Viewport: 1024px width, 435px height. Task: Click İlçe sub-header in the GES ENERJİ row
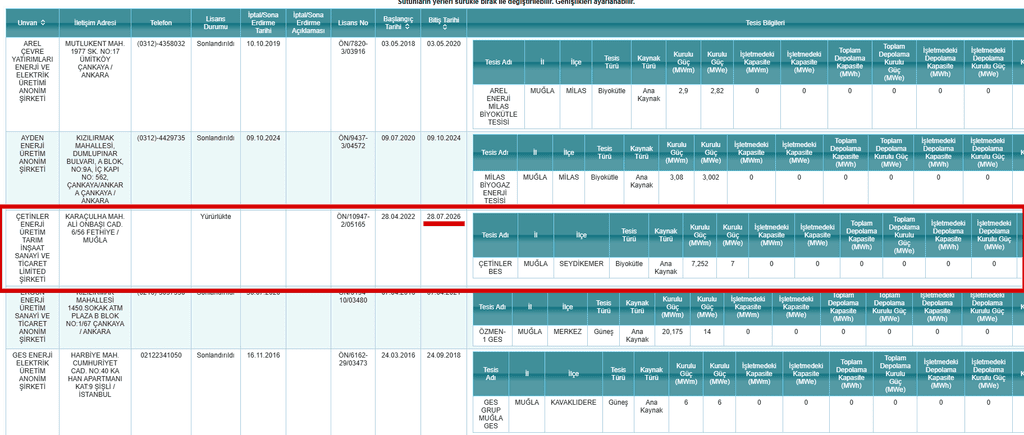coord(573,374)
